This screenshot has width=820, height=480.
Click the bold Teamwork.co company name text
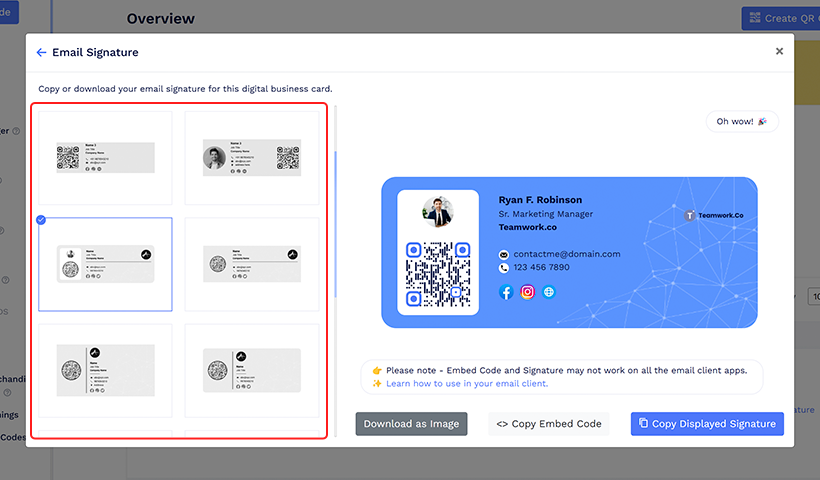pyautogui.click(x=528, y=227)
